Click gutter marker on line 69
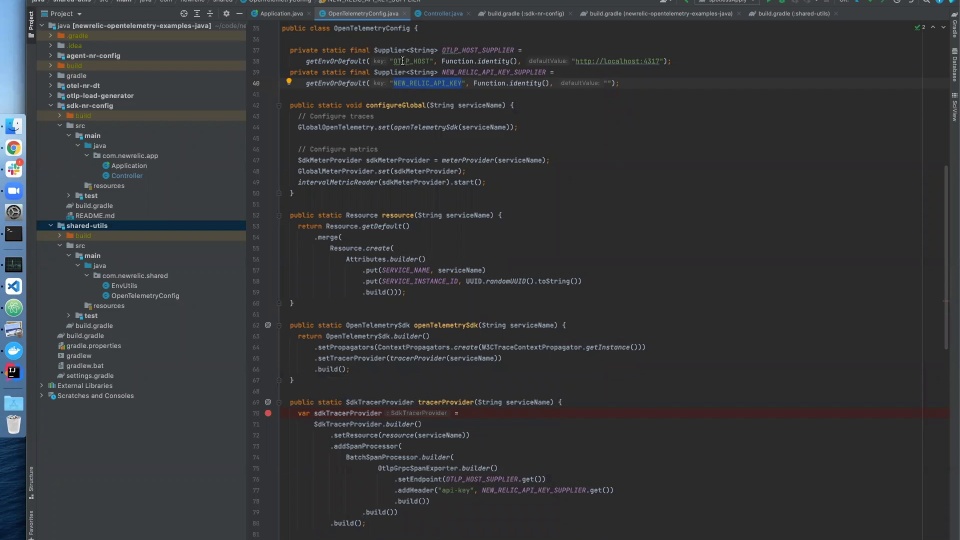This screenshot has height=540, width=960. [x=268, y=402]
